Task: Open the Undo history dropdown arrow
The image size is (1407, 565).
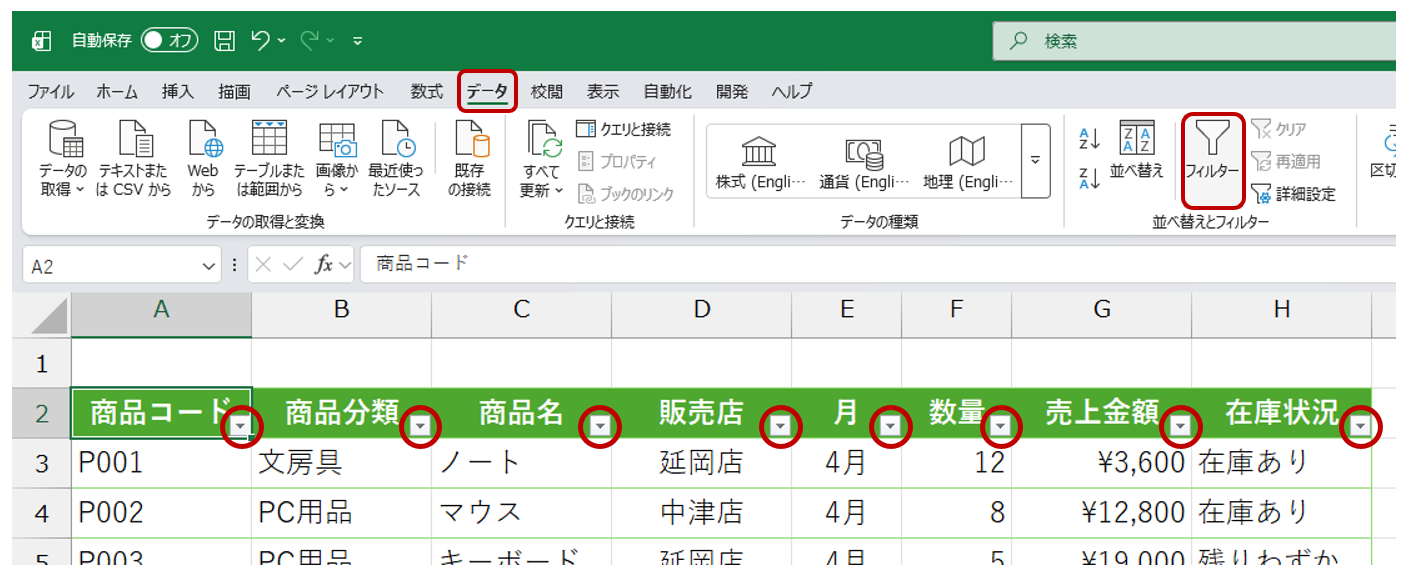Action: (282, 41)
